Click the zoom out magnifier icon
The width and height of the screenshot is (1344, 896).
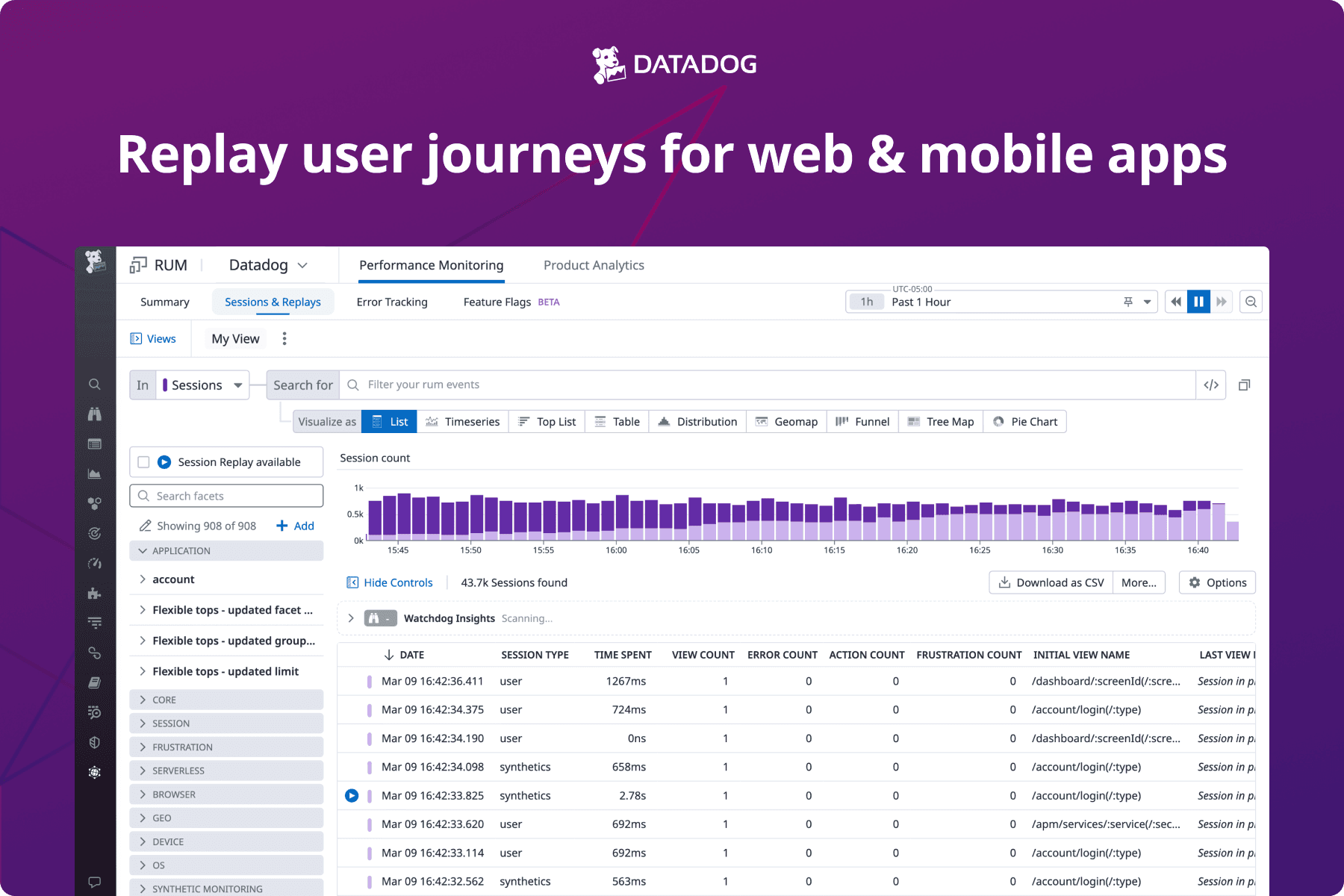1251,302
